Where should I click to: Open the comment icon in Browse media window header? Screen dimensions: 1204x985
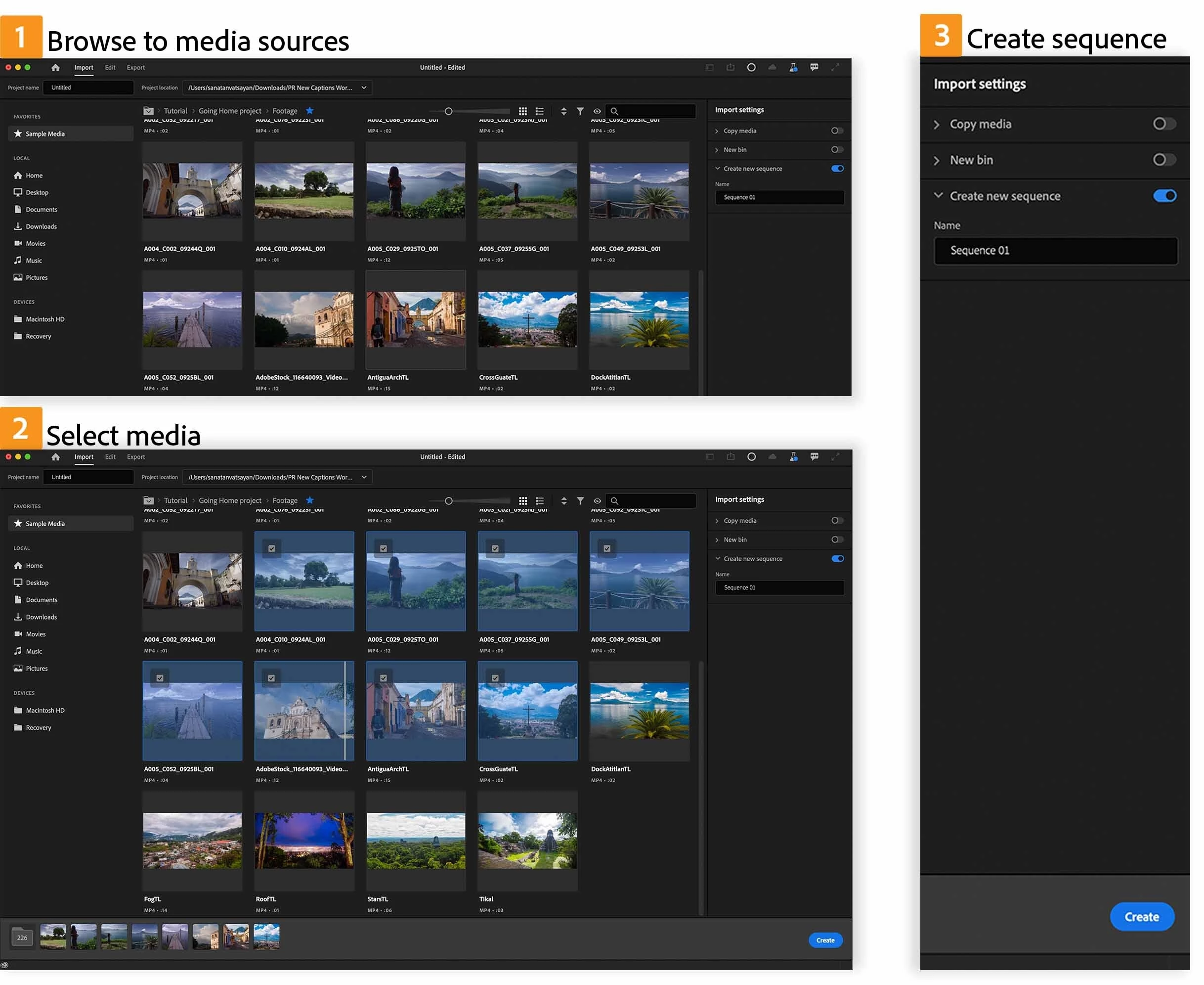point(815,68)
